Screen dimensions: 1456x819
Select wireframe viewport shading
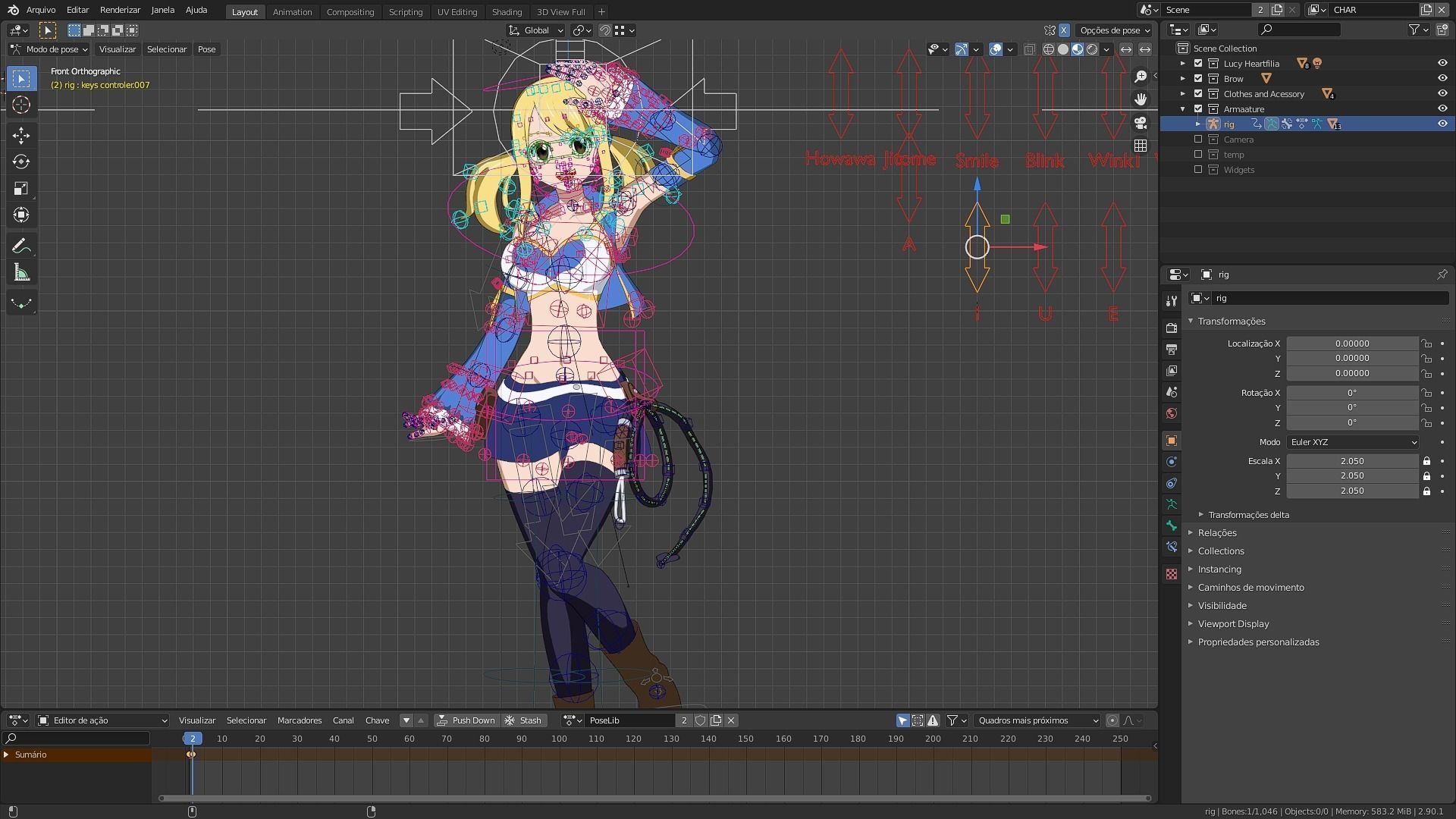click(x=1049, y=49)
